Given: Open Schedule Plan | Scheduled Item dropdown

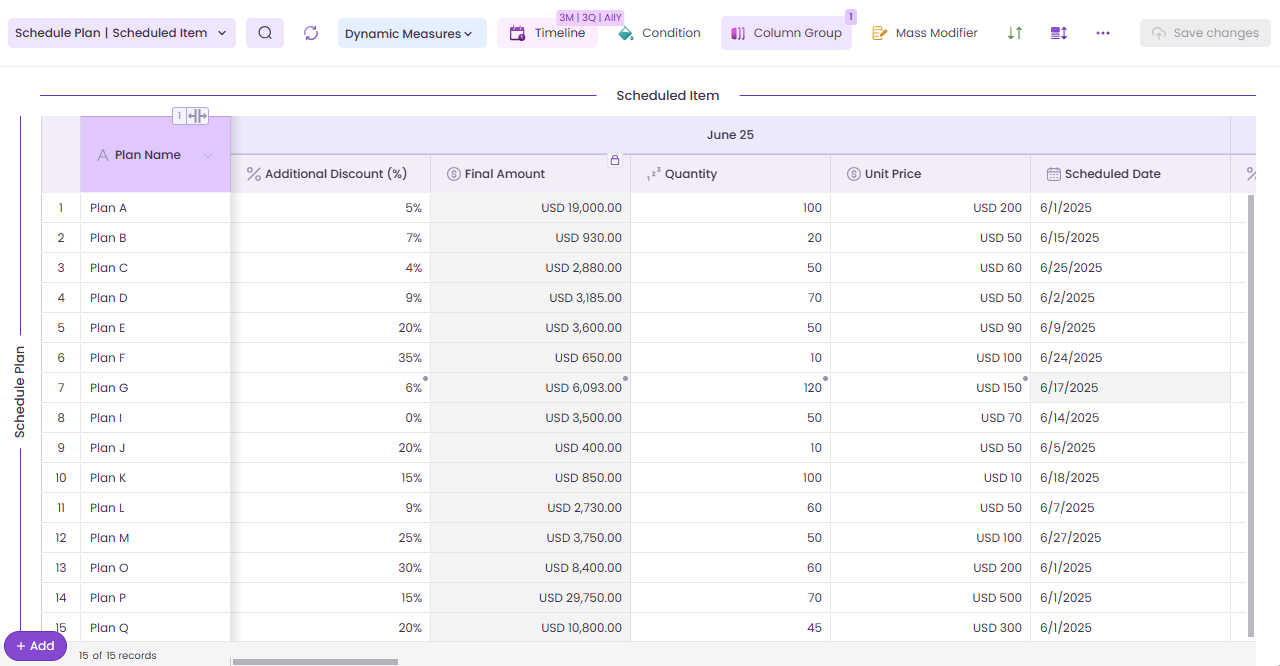Looking at the screenshot, I should pos(122,33).
